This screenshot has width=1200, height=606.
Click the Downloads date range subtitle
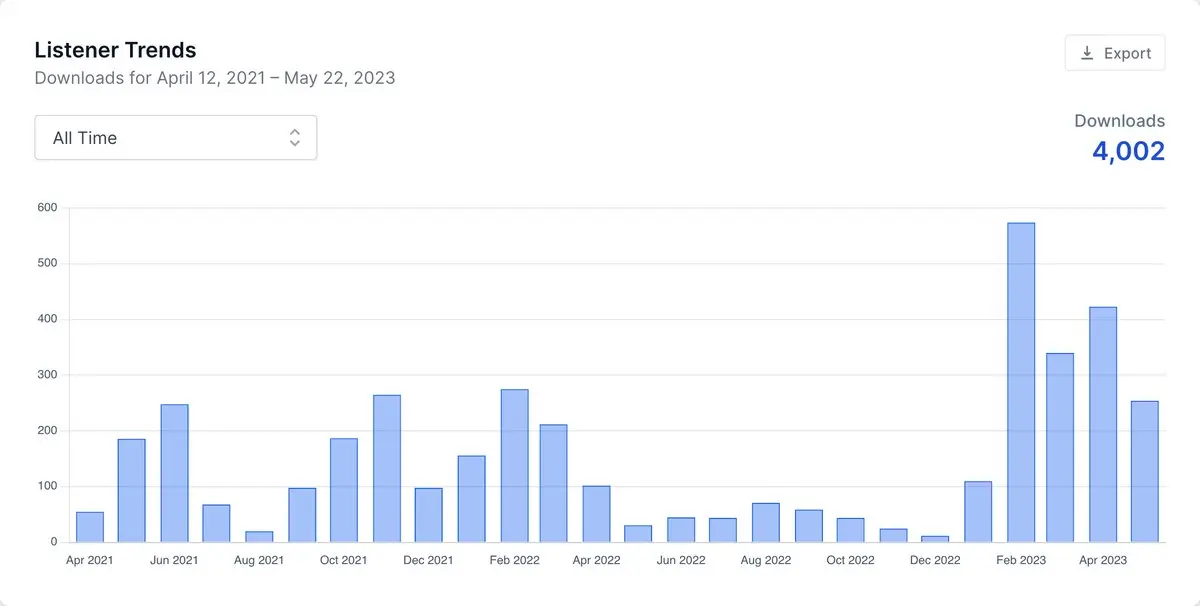click(215, 78)
